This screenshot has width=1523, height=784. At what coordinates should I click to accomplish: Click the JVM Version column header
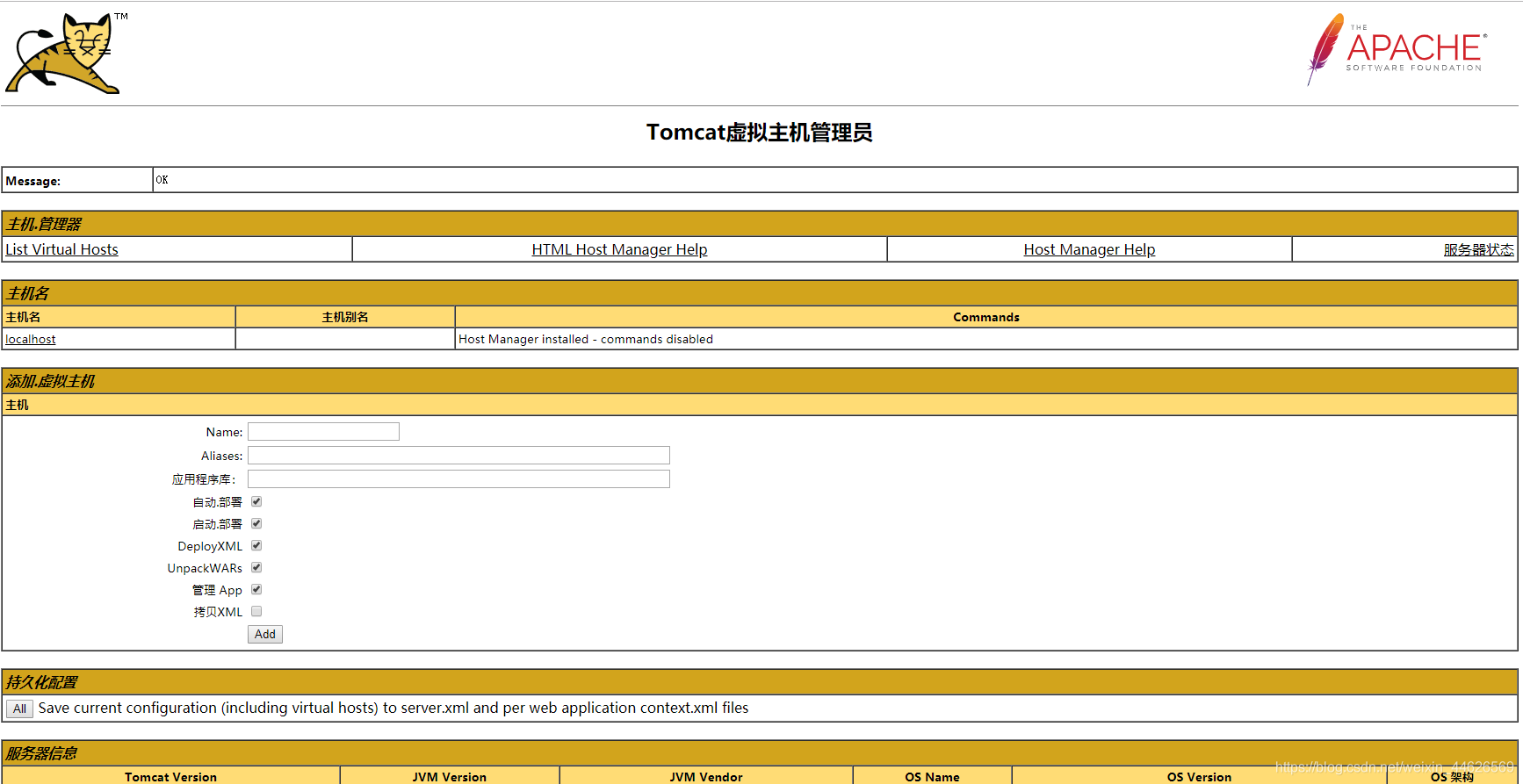[x=450, y=777]
